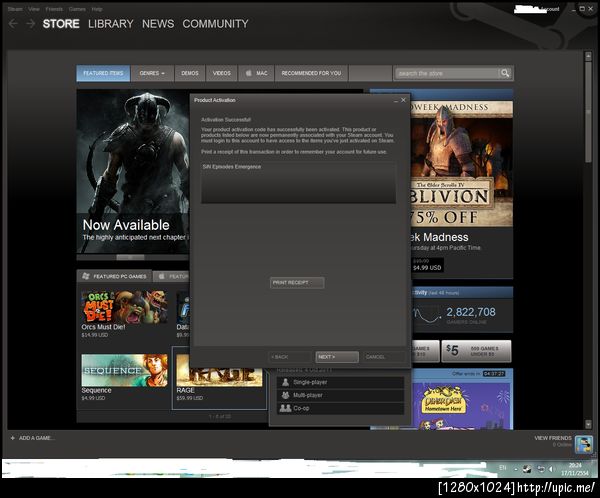This screenshot has width=600, height=498.
Task: Click the Apple logo on Mac tab
Action: pyautogui.click(x=249, y=73)
